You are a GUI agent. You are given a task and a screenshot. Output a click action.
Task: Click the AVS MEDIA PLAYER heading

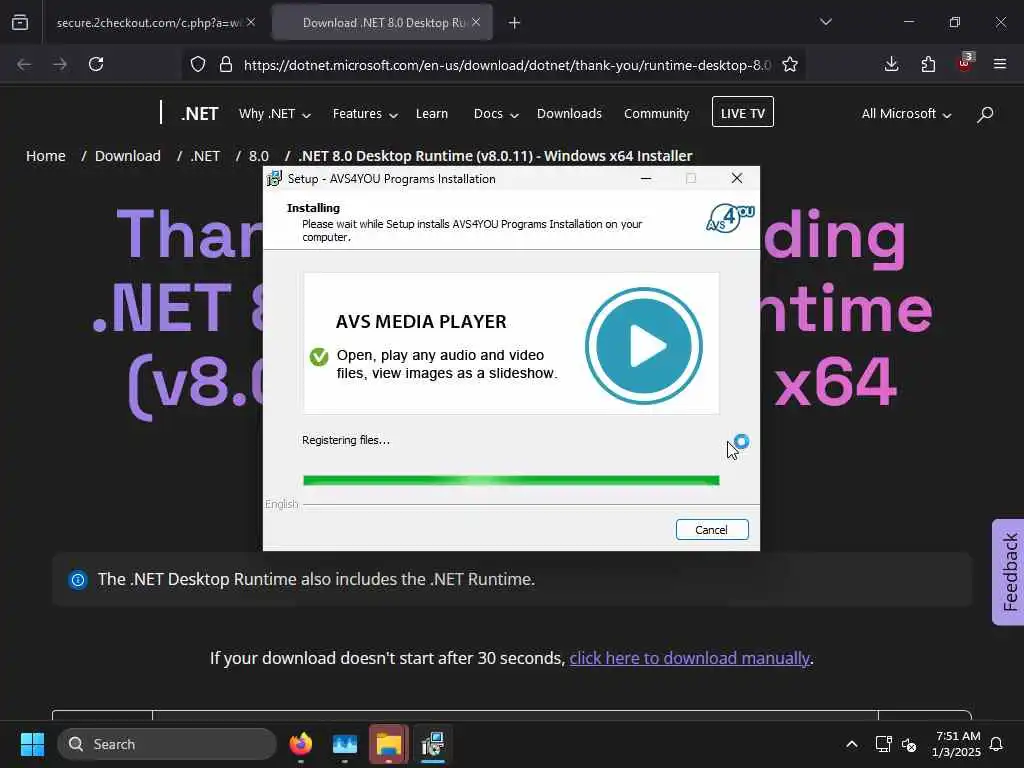421,322
